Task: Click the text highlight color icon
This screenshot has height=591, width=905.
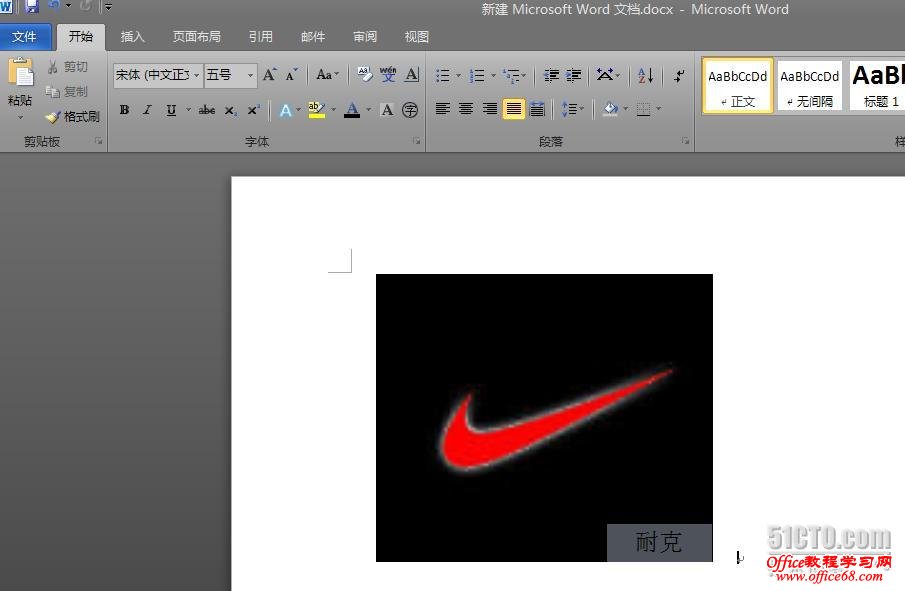Action: (x=316, y=110)
